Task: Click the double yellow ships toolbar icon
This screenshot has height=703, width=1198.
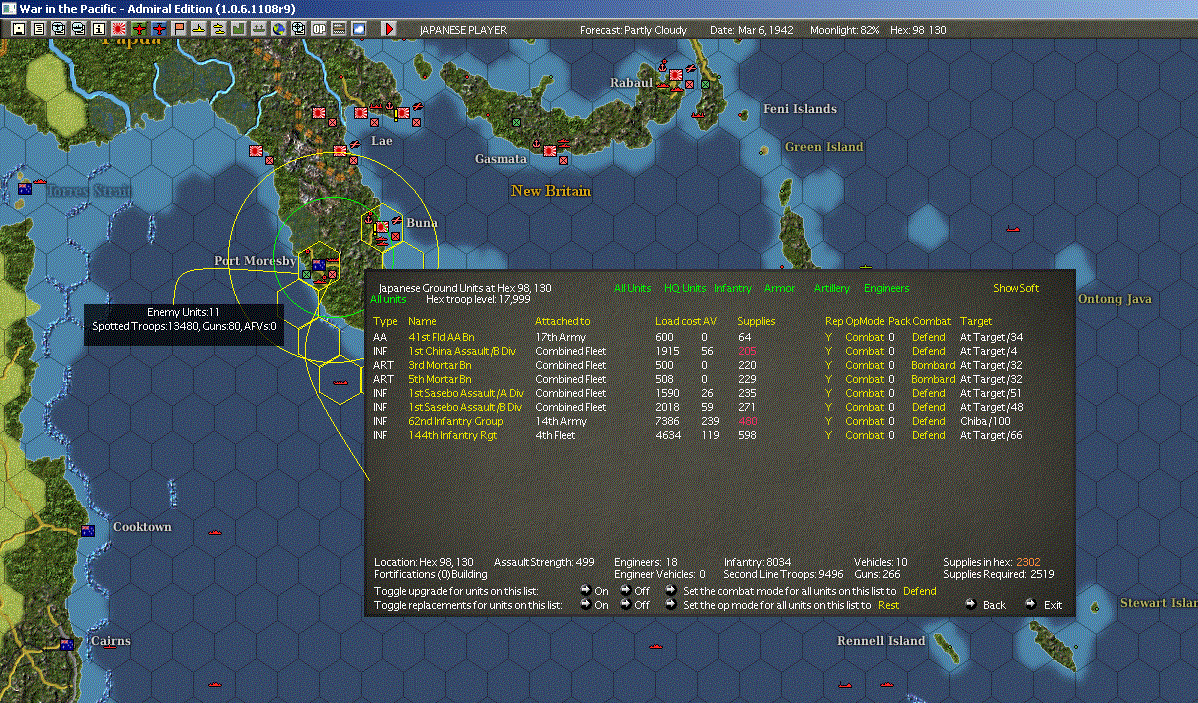Action: (x=219, y=29)
